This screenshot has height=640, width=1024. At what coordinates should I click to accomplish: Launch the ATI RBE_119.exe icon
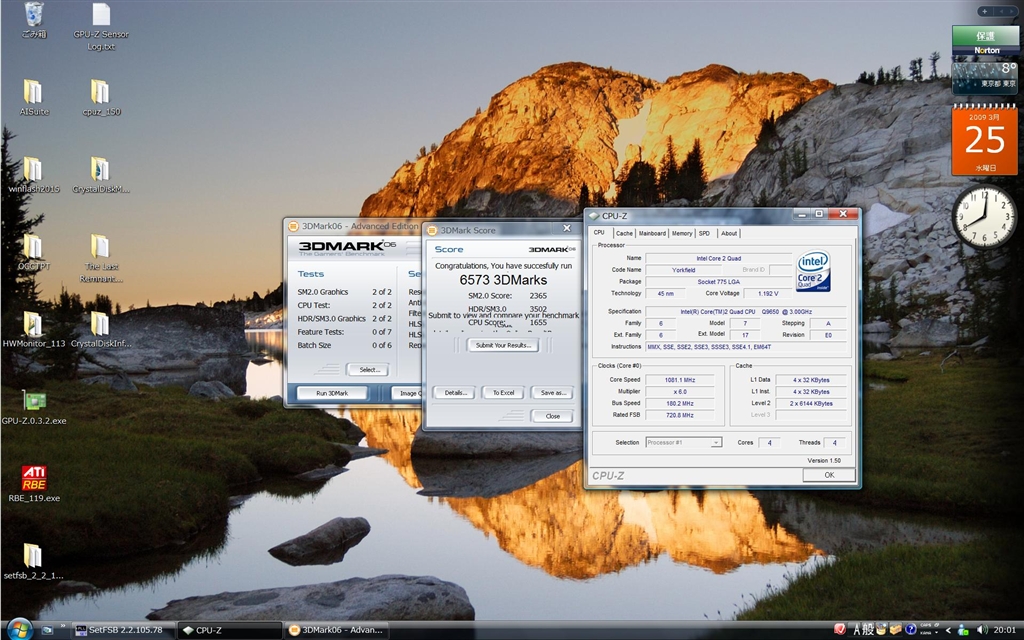coord(33,476)
